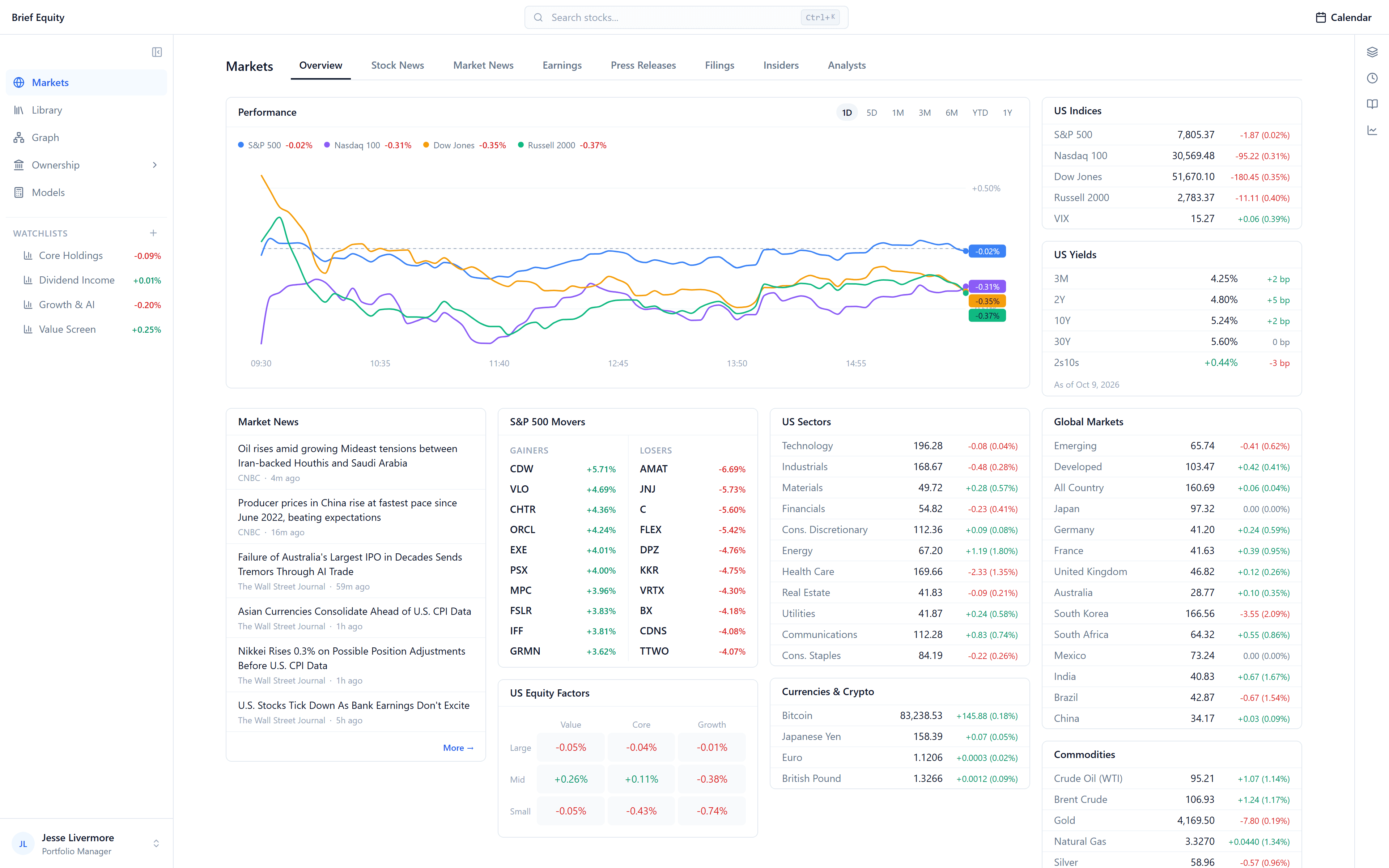The width and height of the screenshot is (1389, 868).
Task: Collapse the sidebar panel icon
Action: pos(157,52)
